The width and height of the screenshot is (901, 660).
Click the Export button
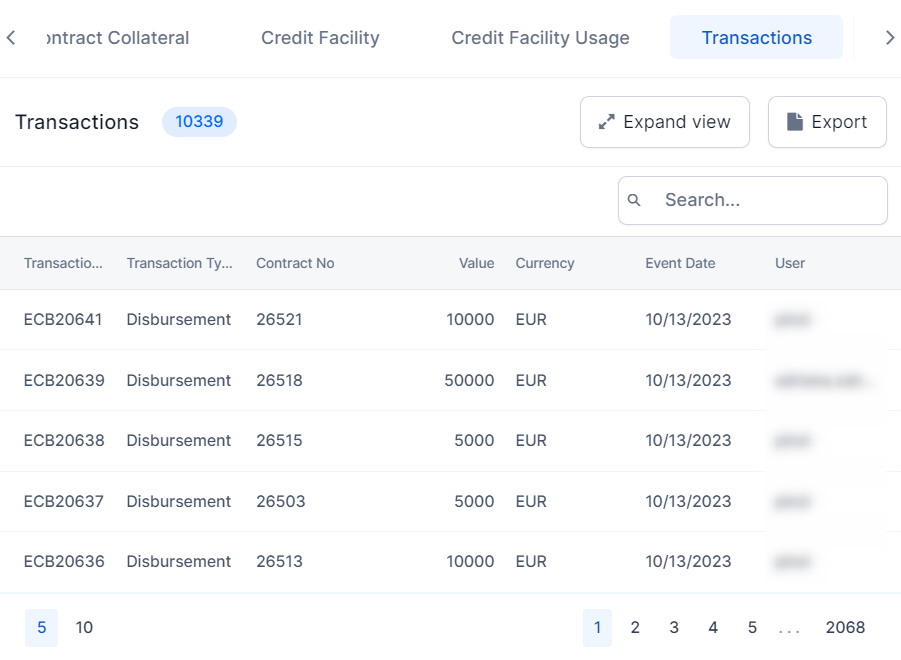click(x=826, y=122)
